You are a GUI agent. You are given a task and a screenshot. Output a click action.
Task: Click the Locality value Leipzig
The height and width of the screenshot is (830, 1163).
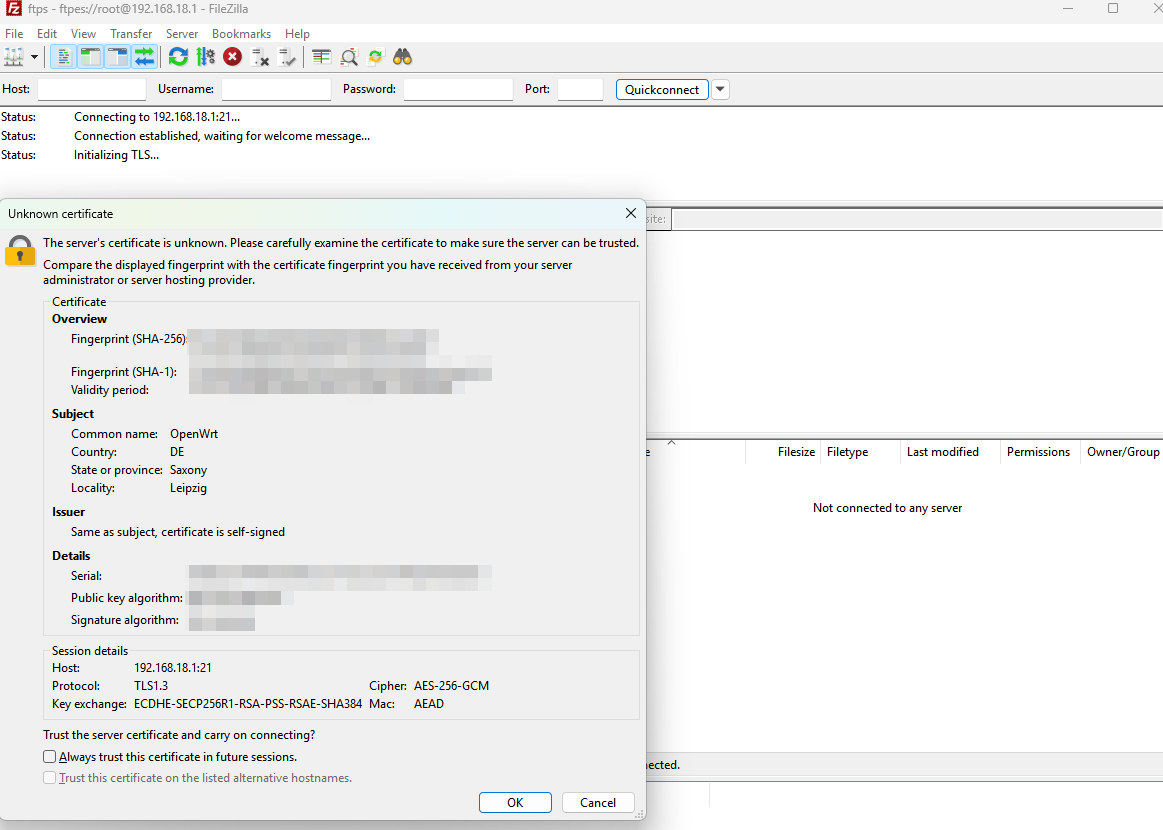point(188,488)
